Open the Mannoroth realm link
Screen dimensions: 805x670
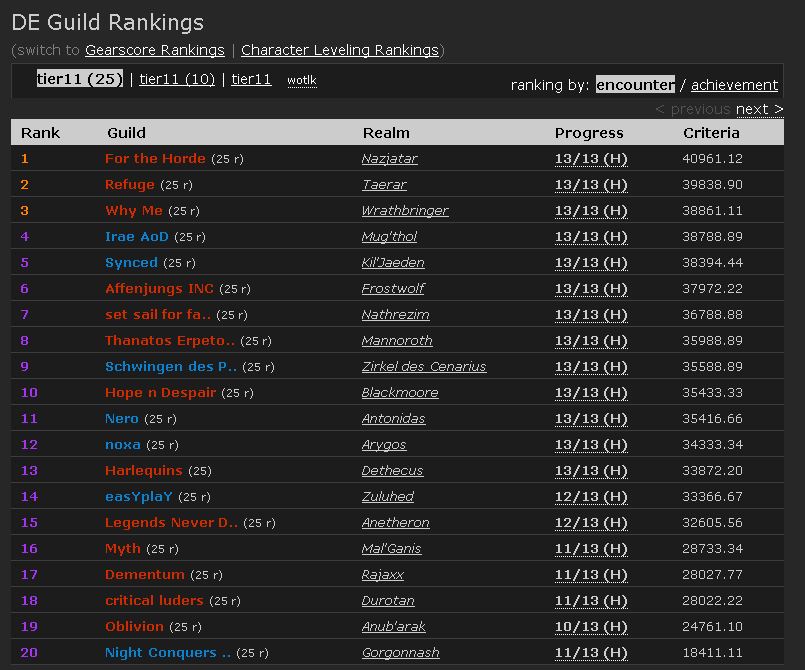point(397,341)
